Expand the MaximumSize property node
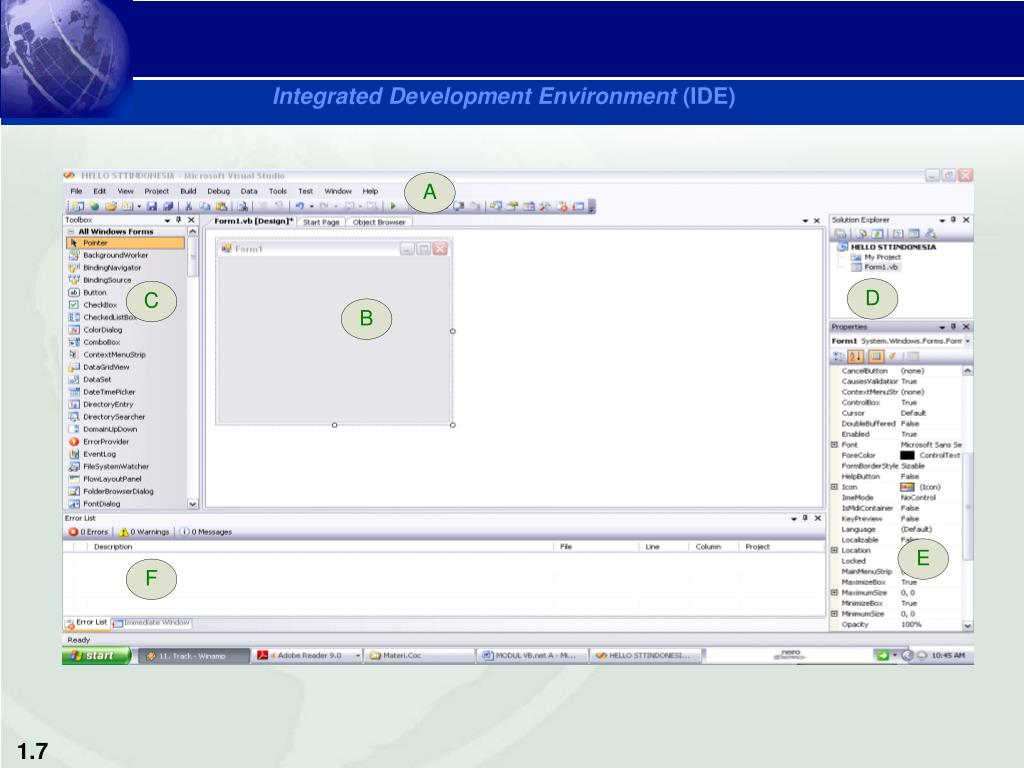The image size is (1024, 768). click(x=834, y=592)
